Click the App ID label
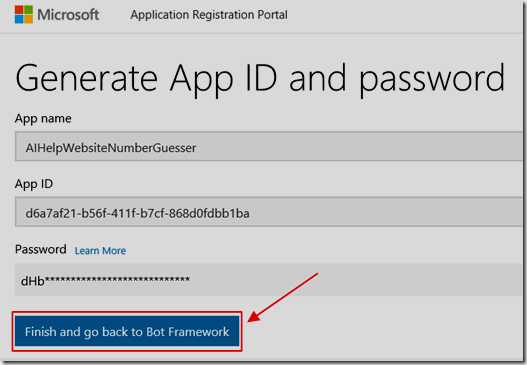Screen dimensions: 527x365 pos(34,184)
